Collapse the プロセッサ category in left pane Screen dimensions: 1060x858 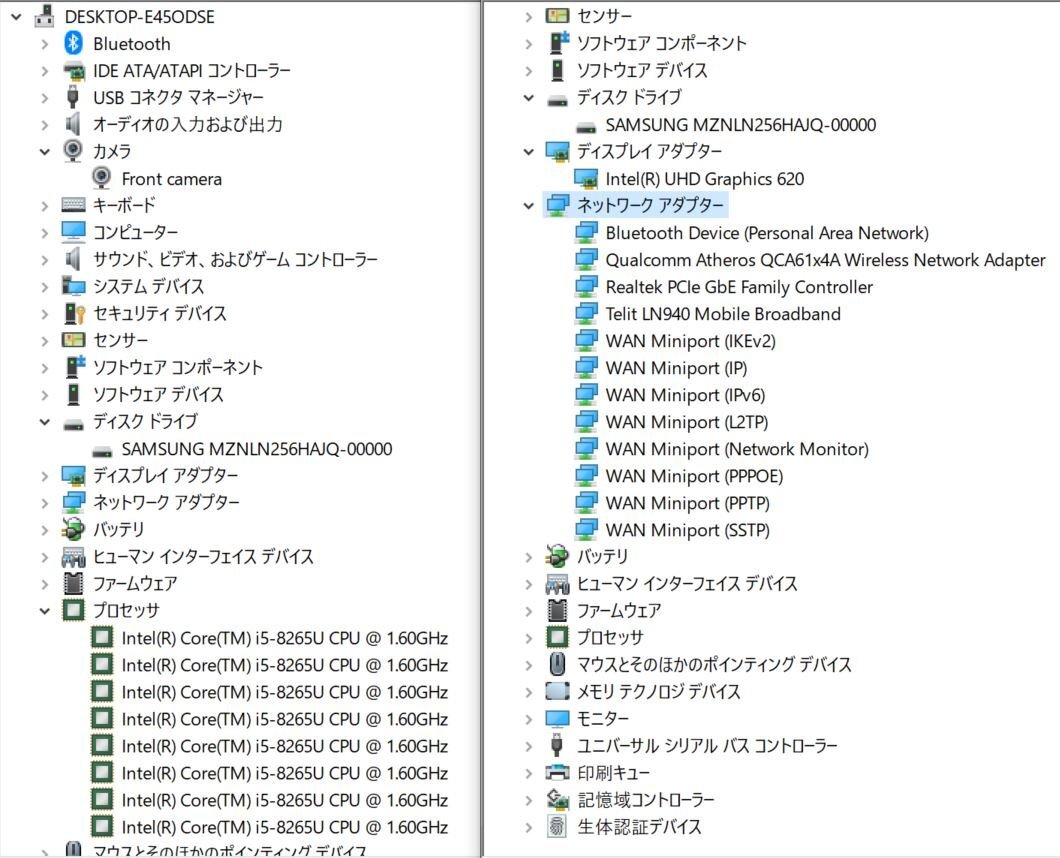click(45, 611)
